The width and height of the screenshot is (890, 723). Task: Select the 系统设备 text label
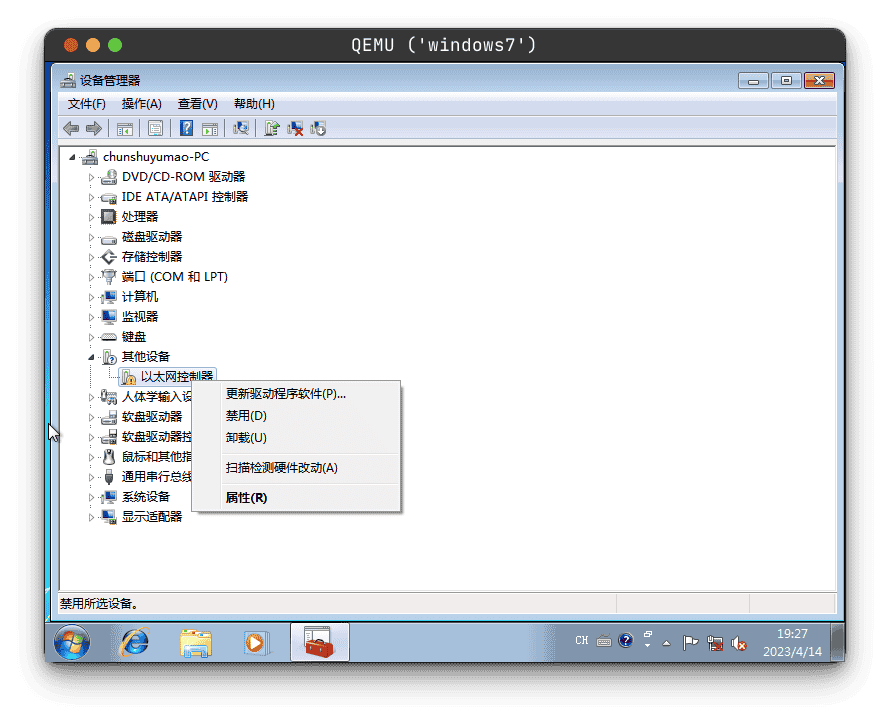(145, 497)
